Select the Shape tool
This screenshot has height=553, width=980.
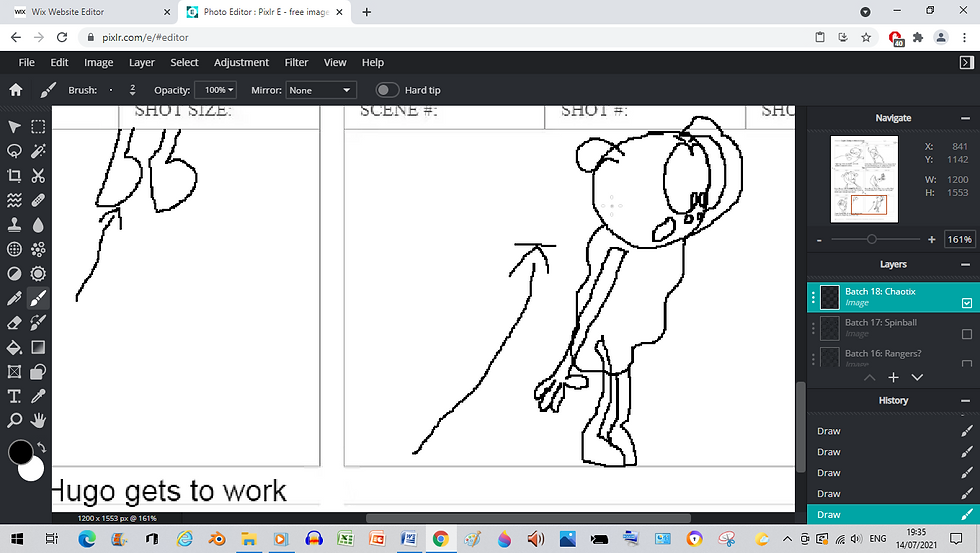click(38, 372)
